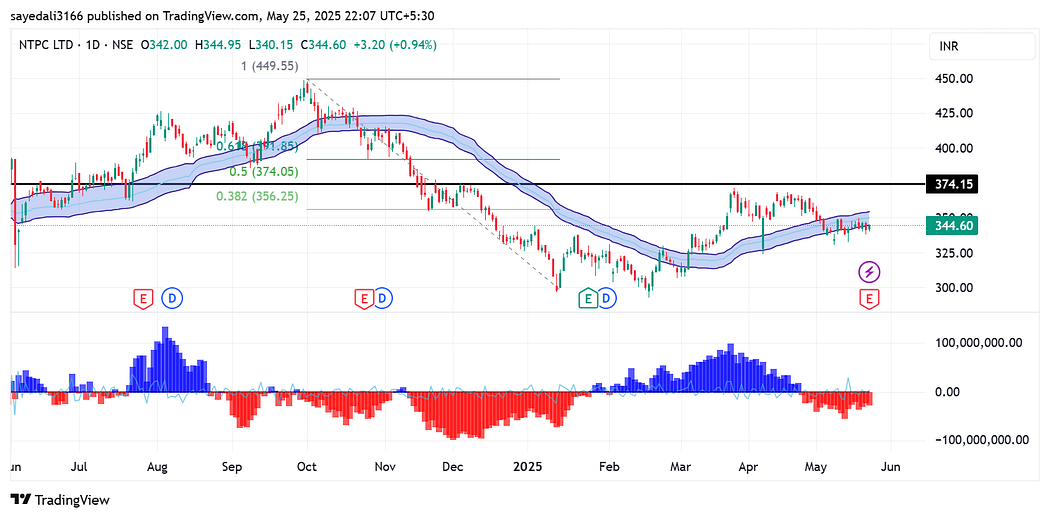Click the change value +3.20 (+0.94%)
Screen dimensions: 1050x518
click(x=395, y=45)
